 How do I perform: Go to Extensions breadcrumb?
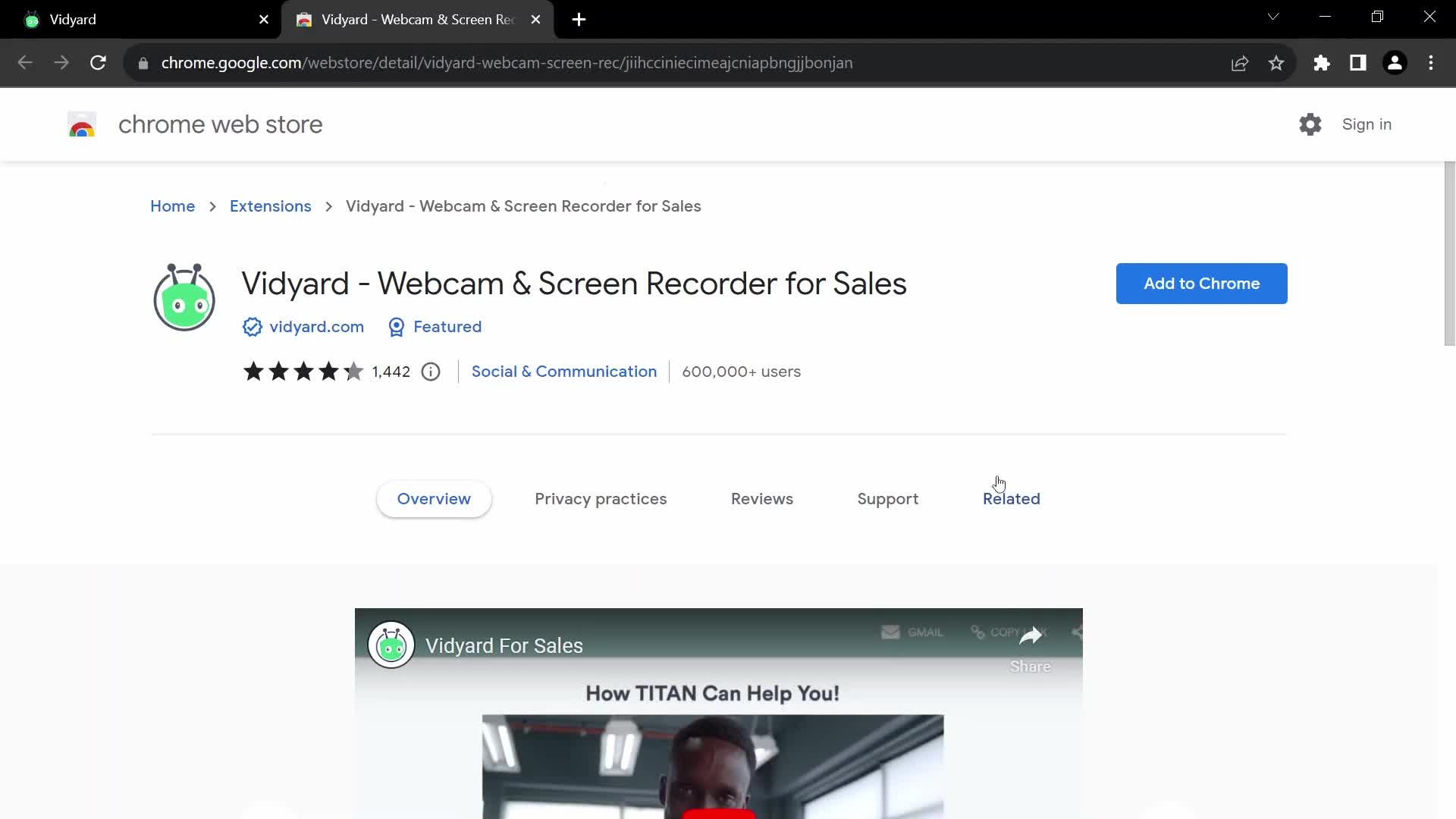point(270,206)
